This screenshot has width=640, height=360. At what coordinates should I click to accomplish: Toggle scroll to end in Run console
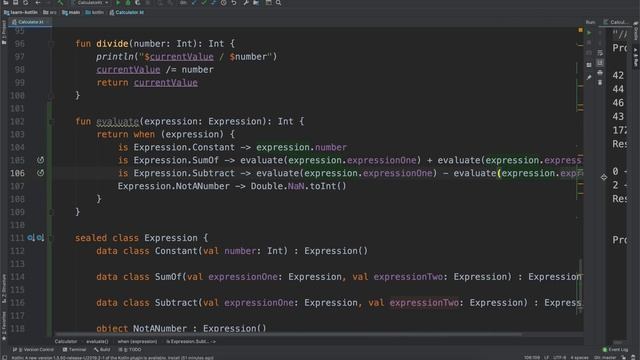pos(600,62)
